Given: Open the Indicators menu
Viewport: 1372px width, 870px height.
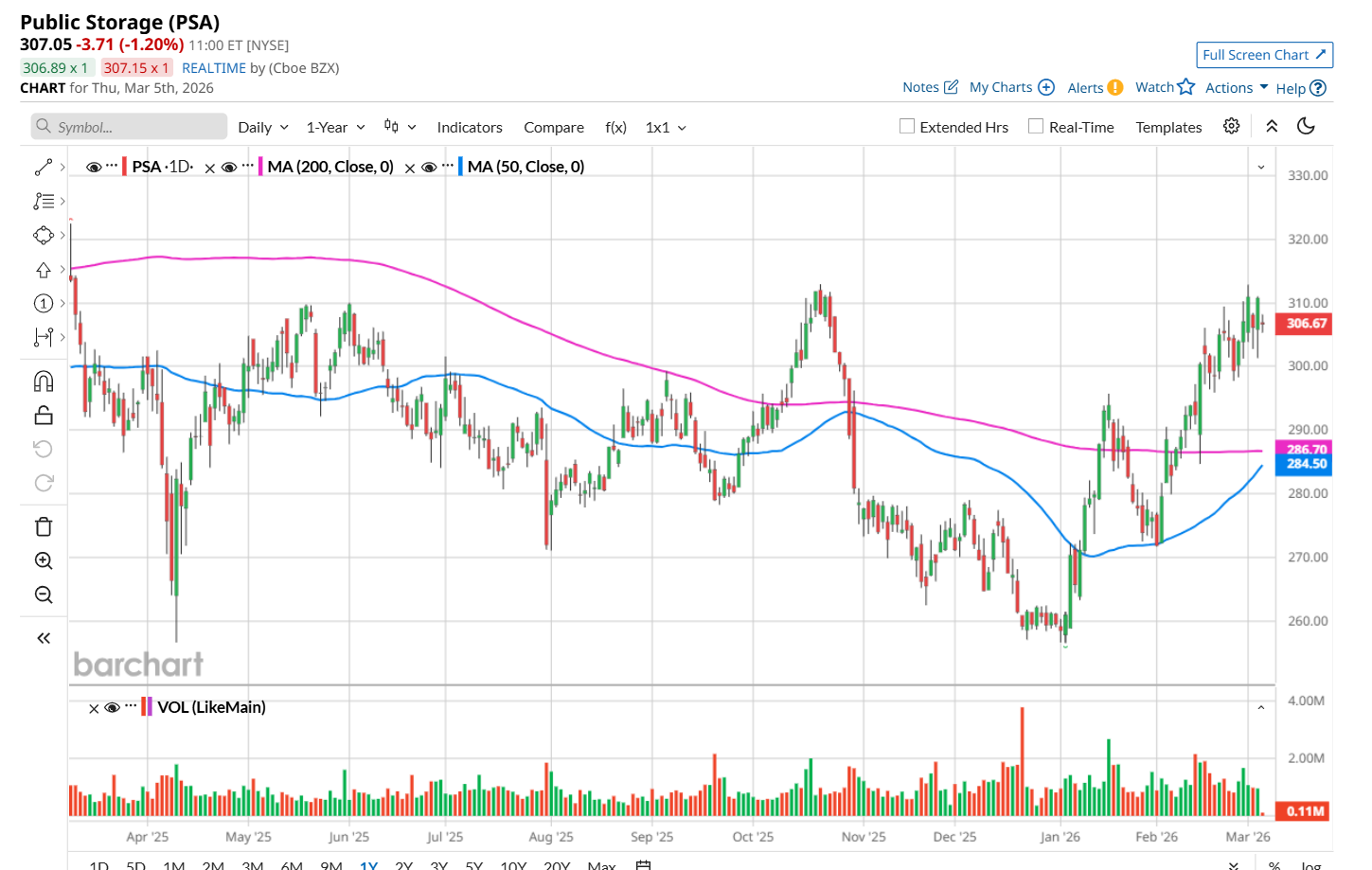Looking at the screenshot, I should click(470, 127).
